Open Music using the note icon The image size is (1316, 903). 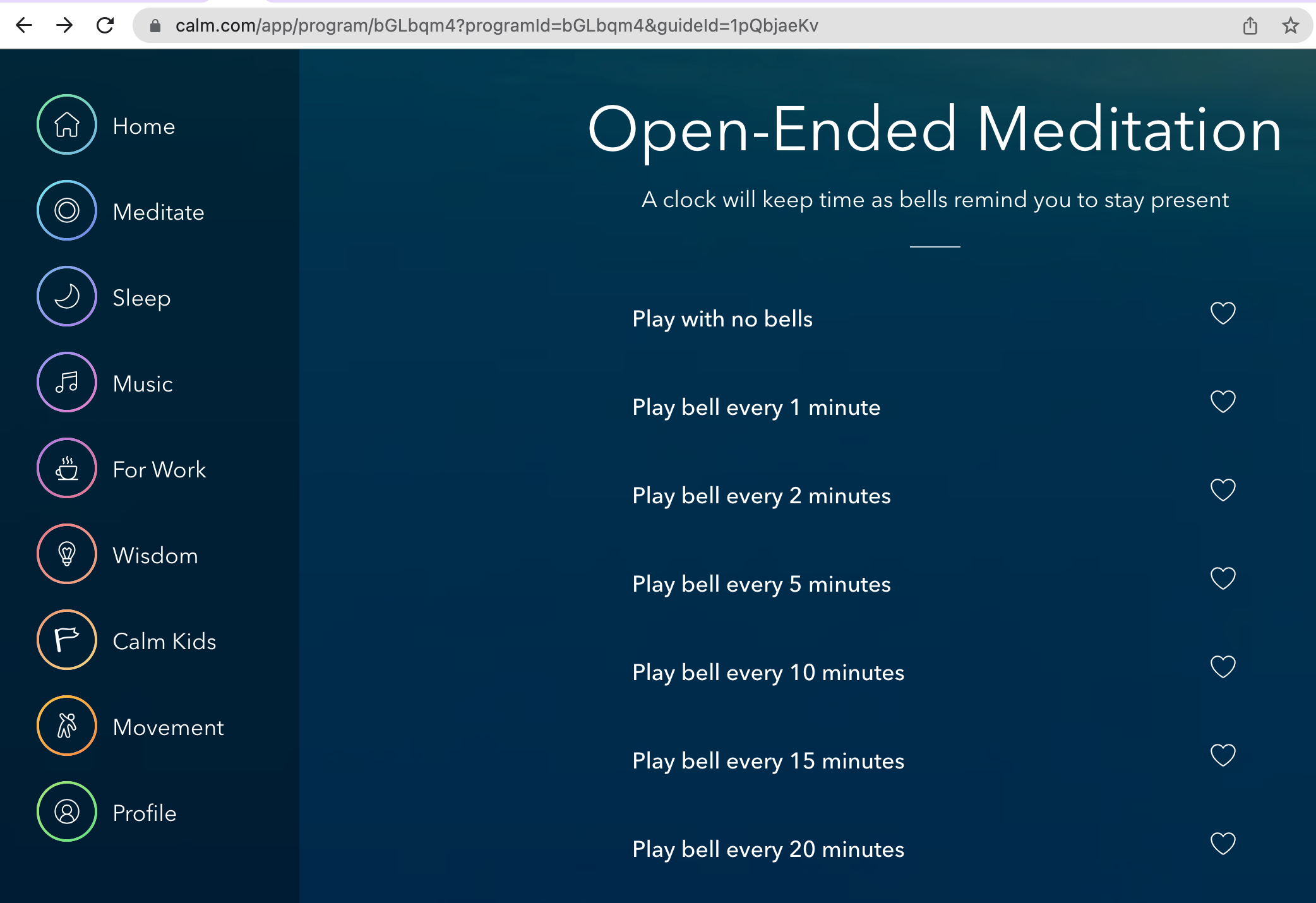point(67,382)
